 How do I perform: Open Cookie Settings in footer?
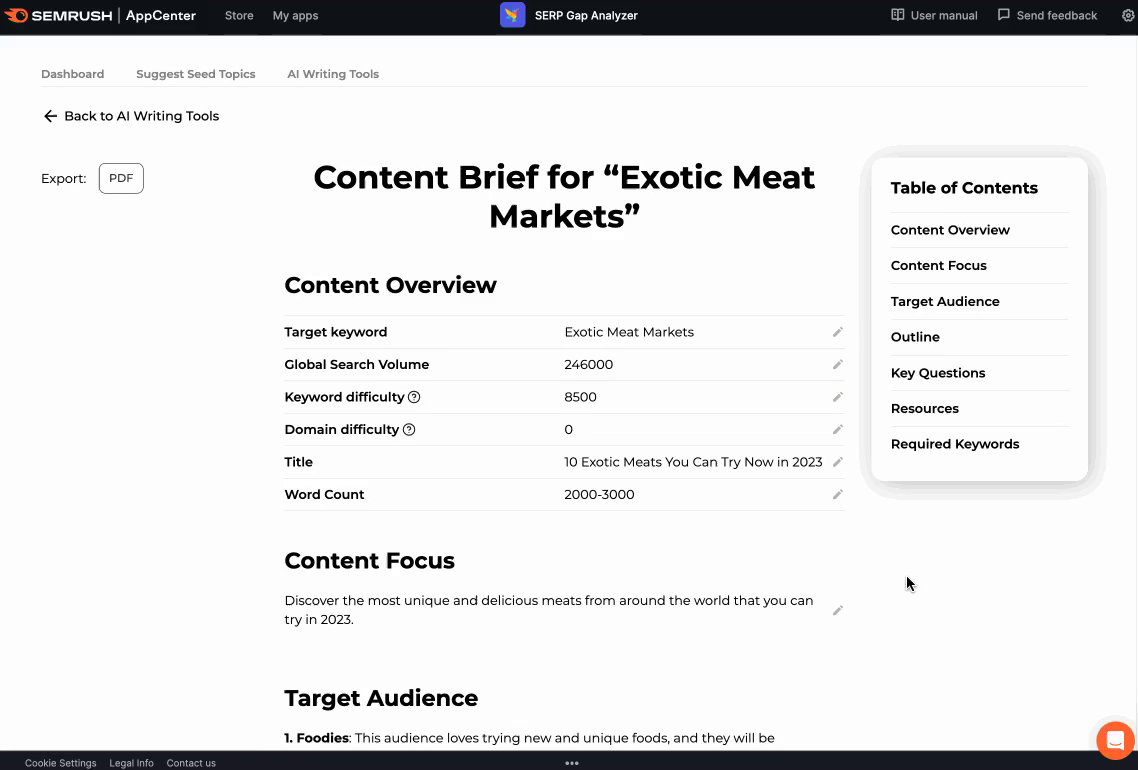tap(60, 763)
